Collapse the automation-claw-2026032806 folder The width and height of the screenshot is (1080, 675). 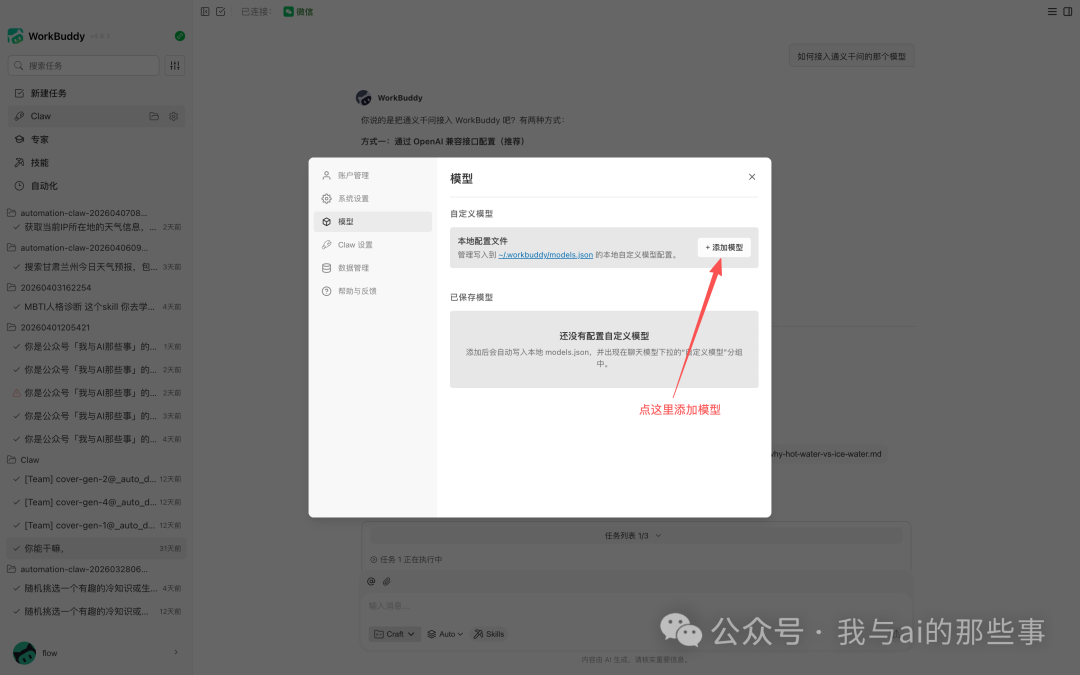coord(77,569)
